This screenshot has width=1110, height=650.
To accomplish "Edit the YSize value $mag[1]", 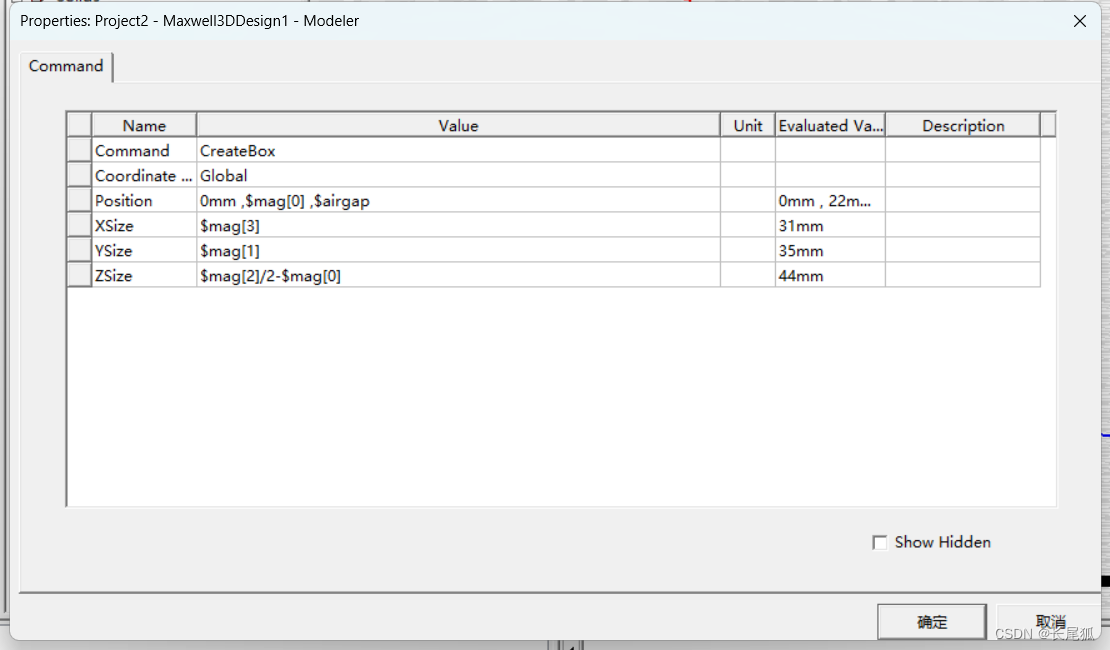I will 458,251.
